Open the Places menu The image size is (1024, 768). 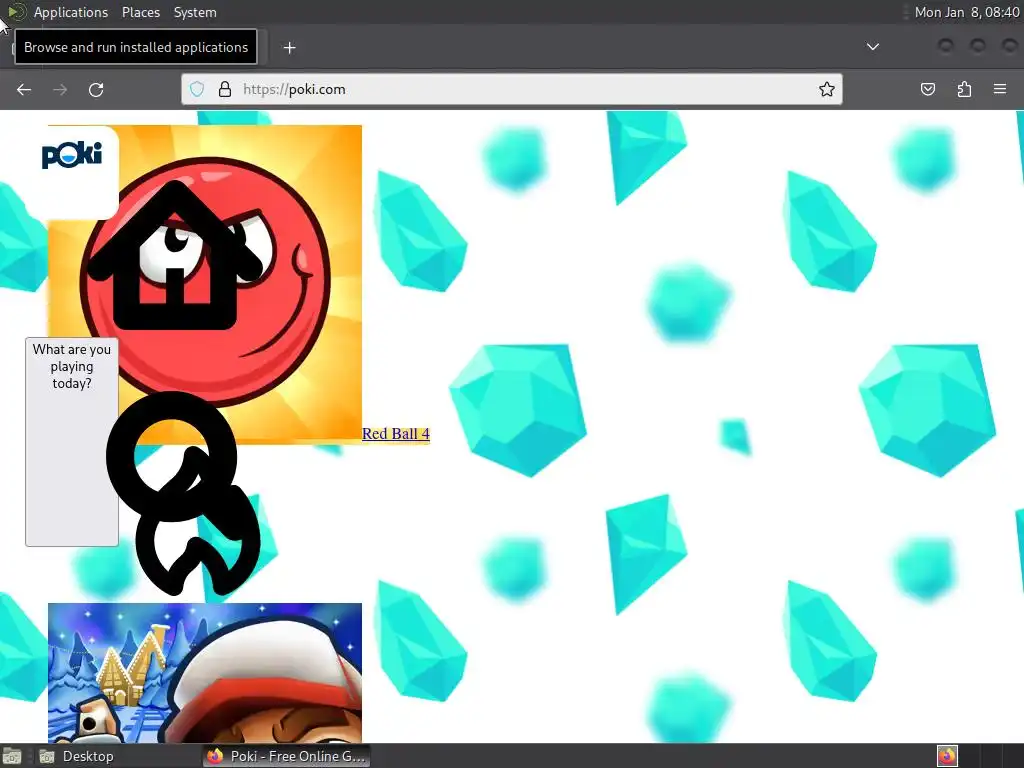(x=141, y=12)
